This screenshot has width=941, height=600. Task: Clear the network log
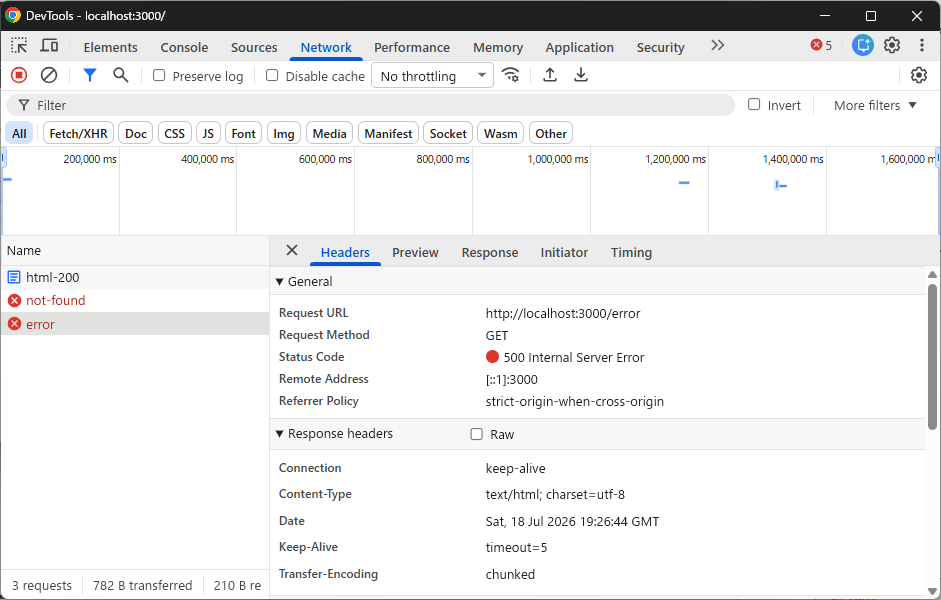(x=49, y=75)
